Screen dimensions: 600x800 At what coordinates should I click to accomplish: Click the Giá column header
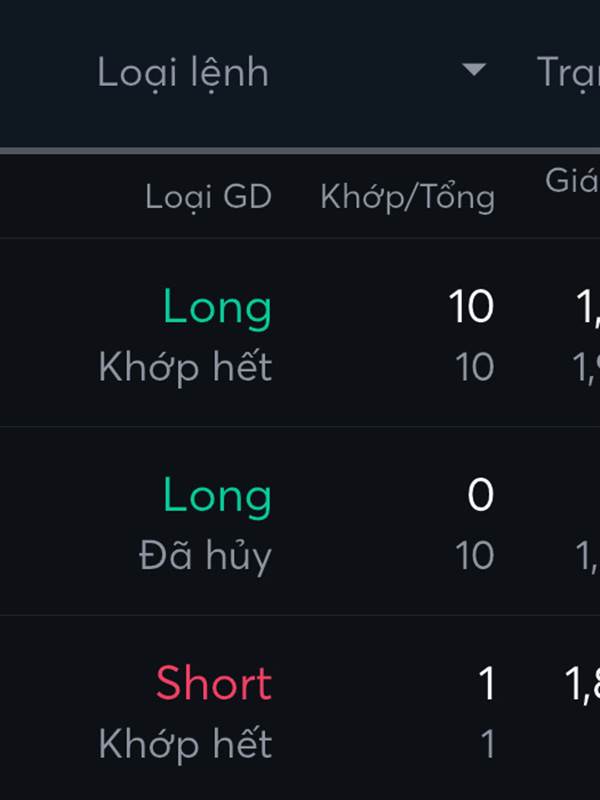tap(571, 181)
